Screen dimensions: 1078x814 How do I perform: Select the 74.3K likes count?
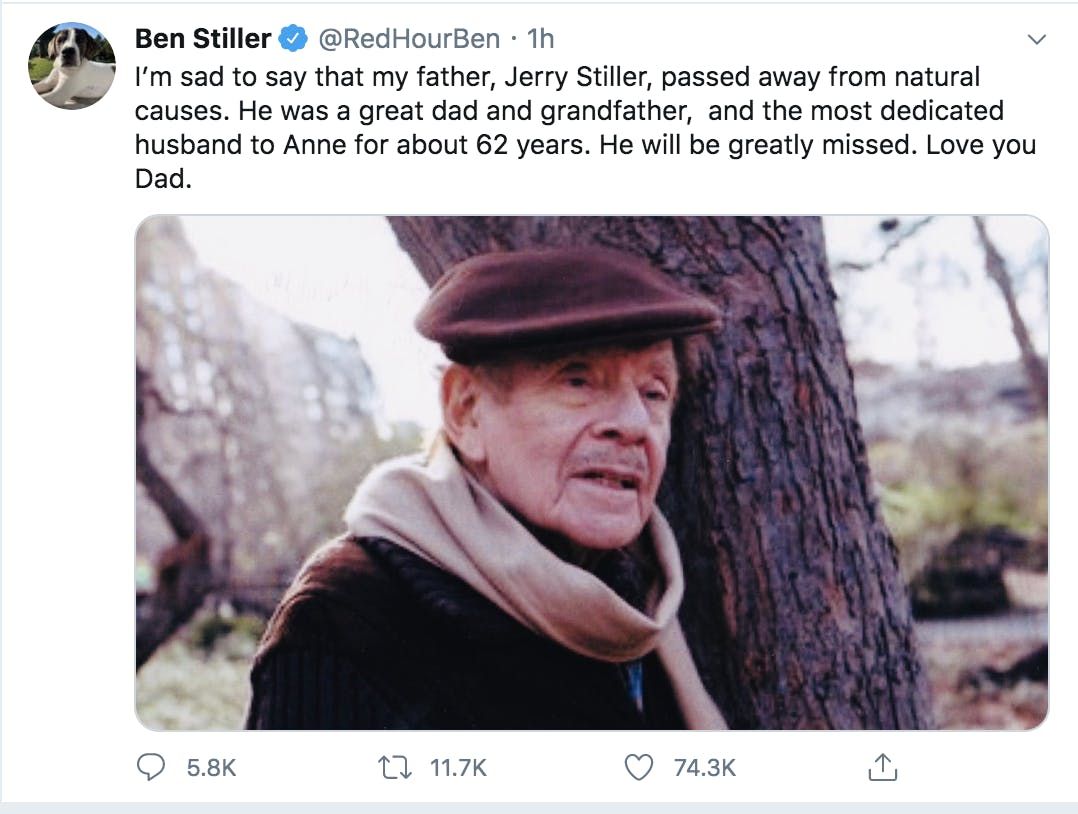[x=705, y=767]
